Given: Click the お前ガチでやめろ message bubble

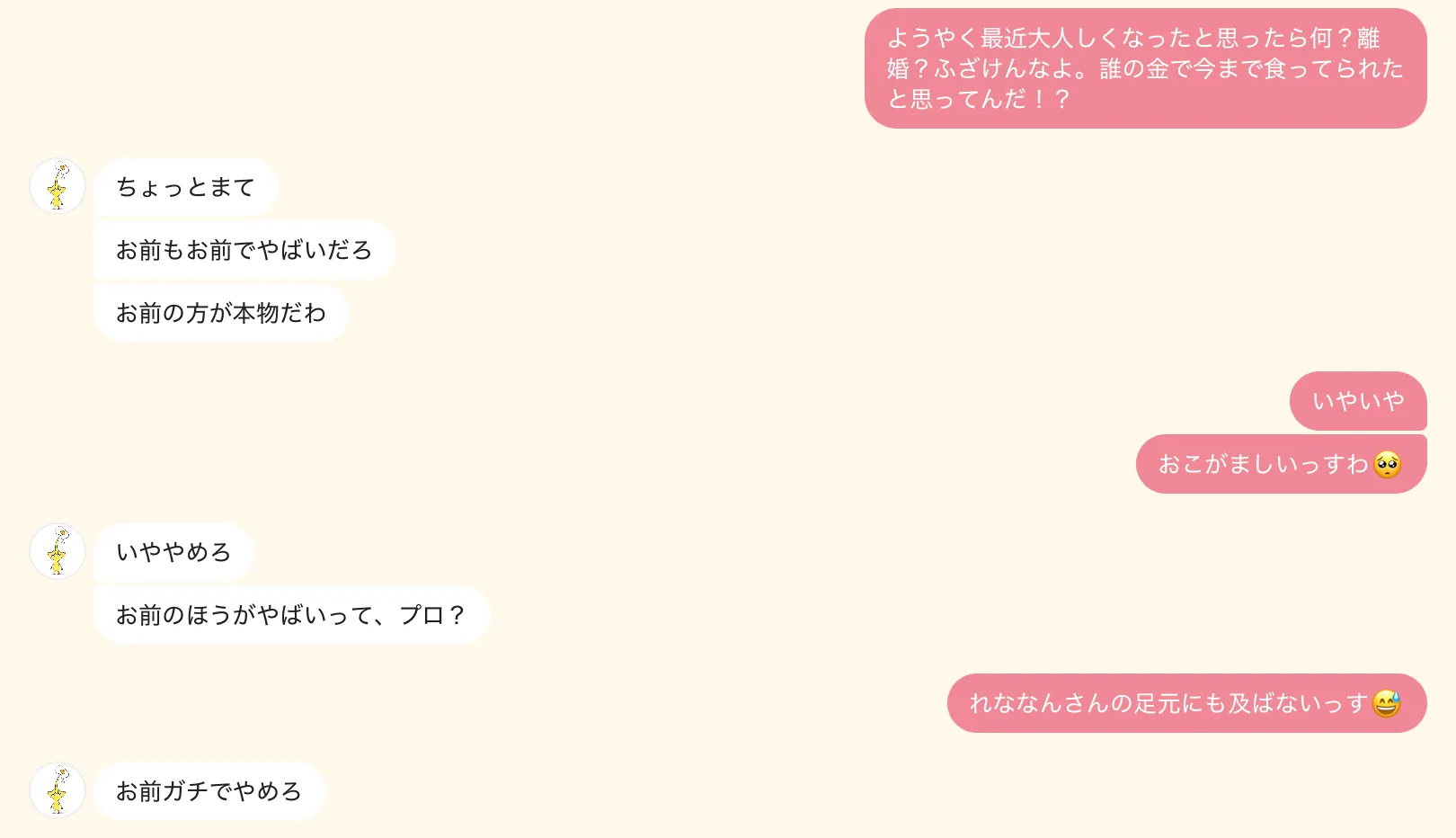Looking at the screenshot, I should pyautogui.click(x=209, y=791).
